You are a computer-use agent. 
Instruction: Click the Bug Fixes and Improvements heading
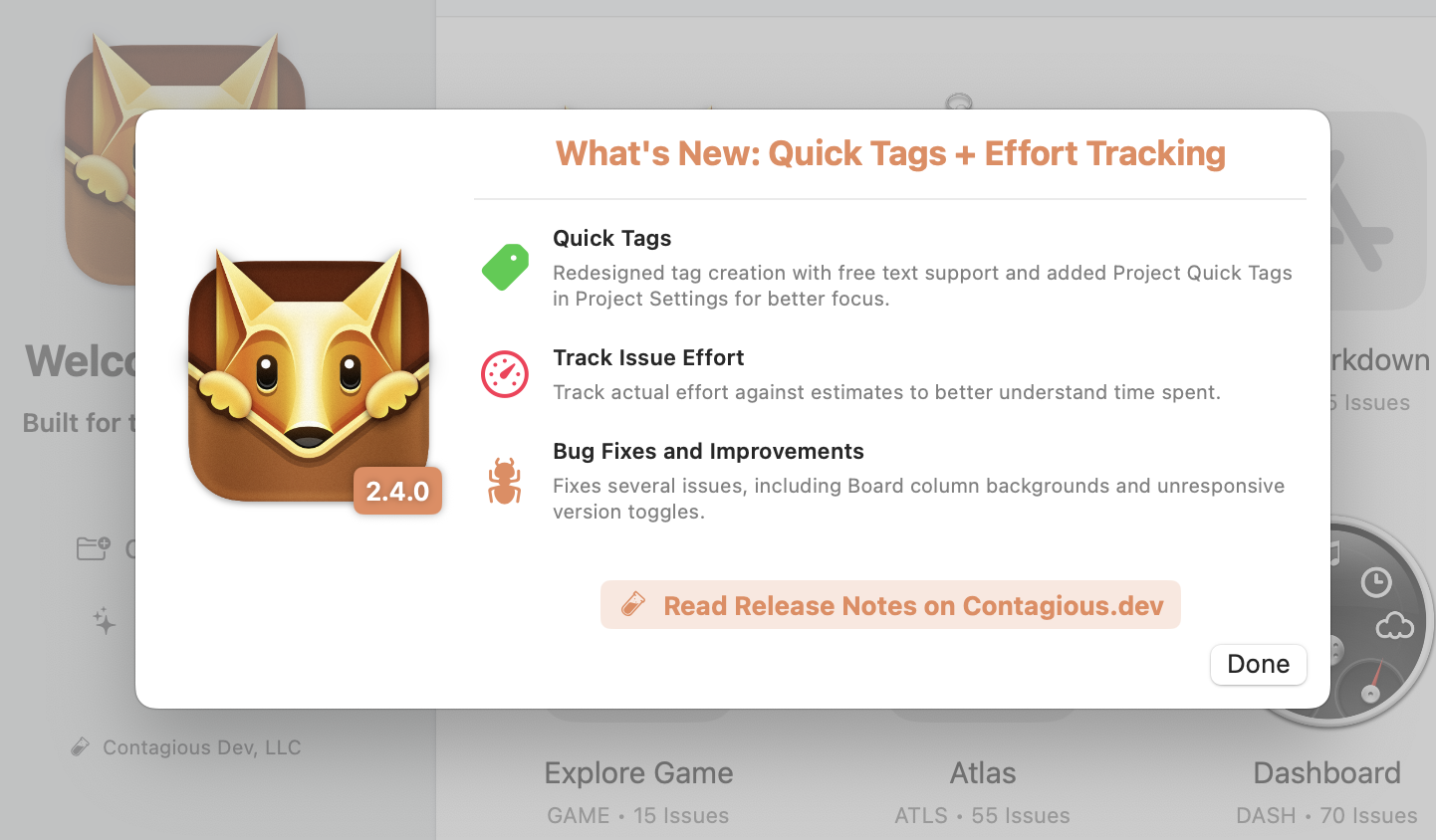click(x=708, y=451)
